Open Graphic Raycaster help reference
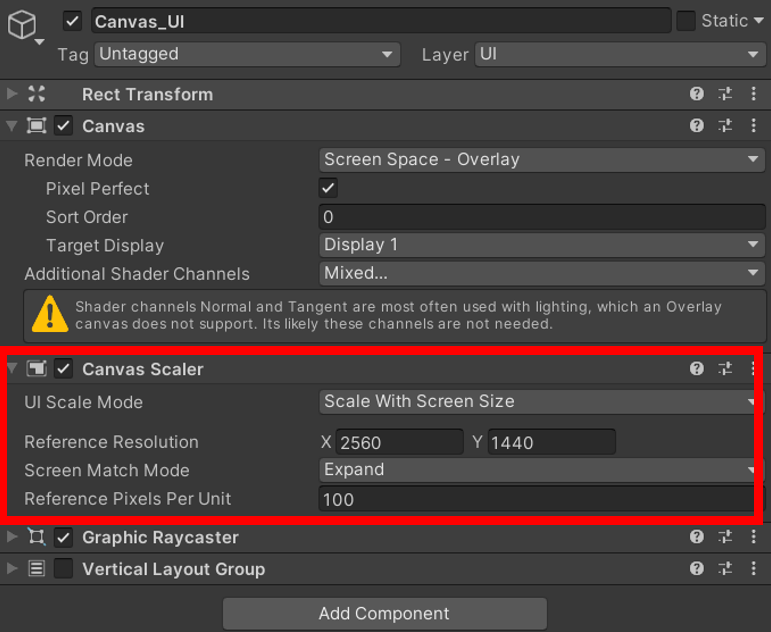 click(x=696, y=537)
